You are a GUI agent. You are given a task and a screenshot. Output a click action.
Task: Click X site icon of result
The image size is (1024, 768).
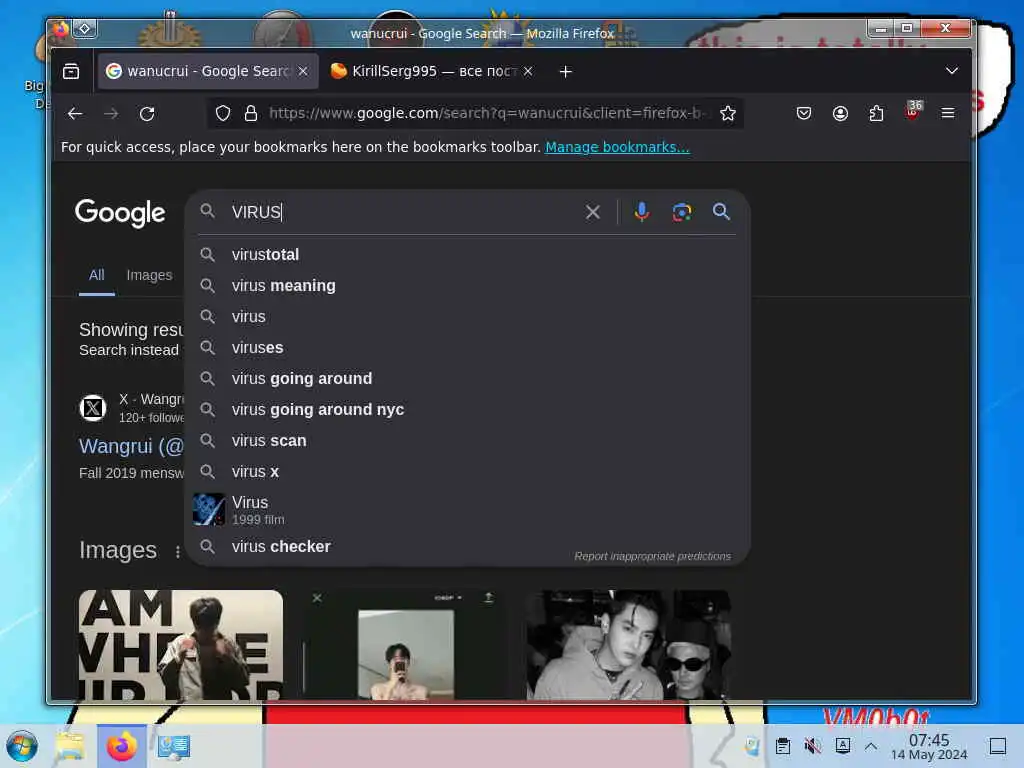93,408
